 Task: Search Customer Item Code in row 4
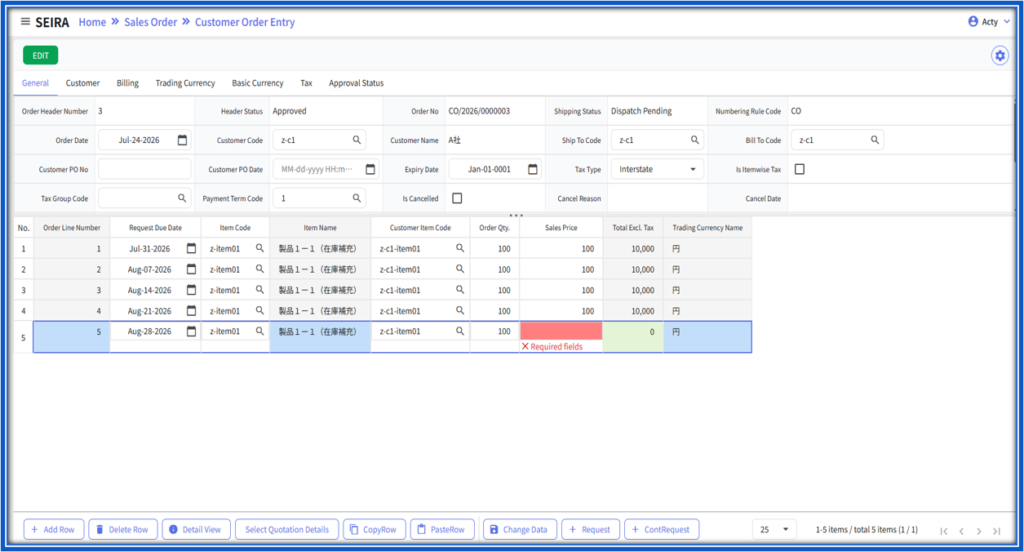(x=460, y=311)
